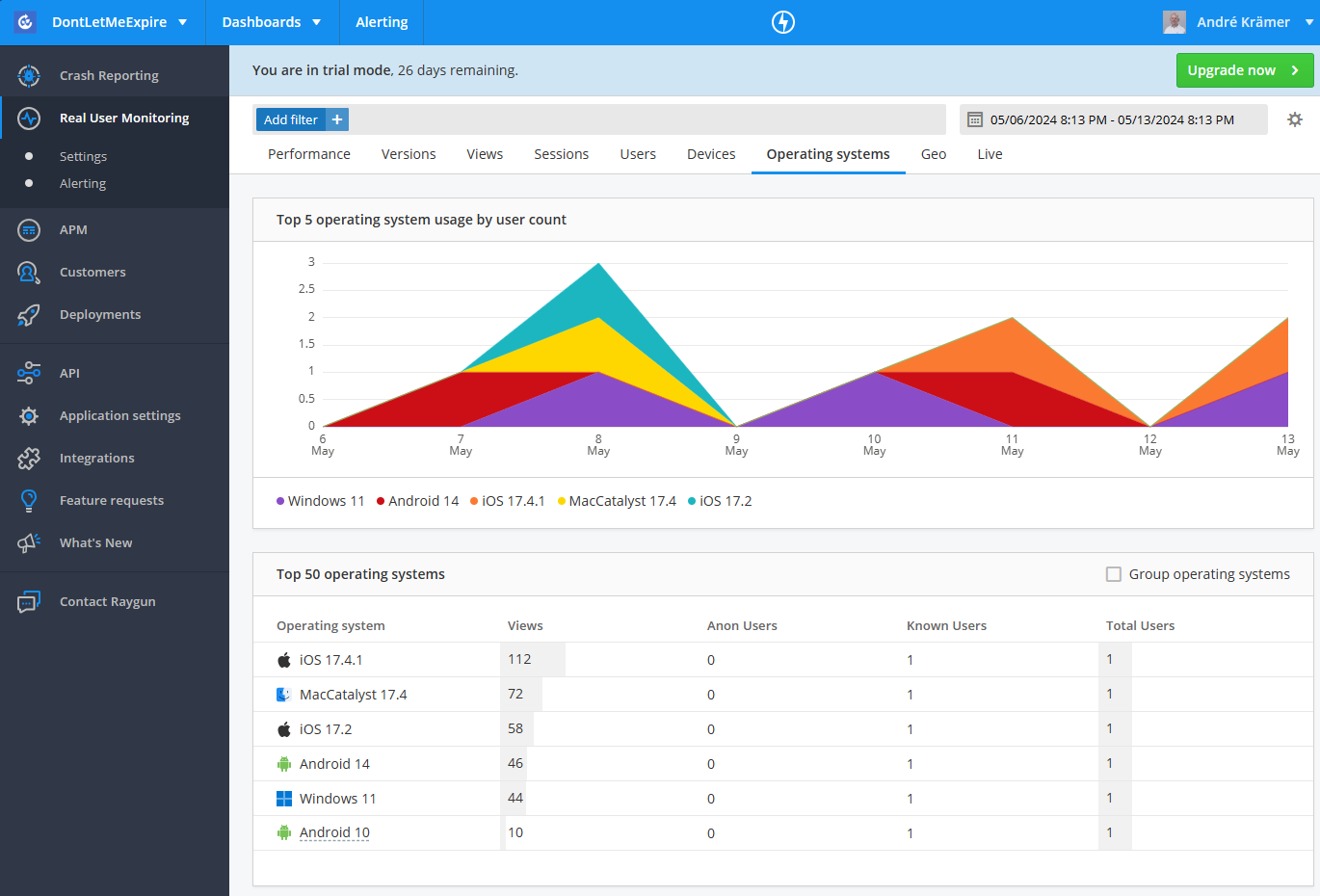
Task: Select the APM sidebar icon
Action: 28,229
